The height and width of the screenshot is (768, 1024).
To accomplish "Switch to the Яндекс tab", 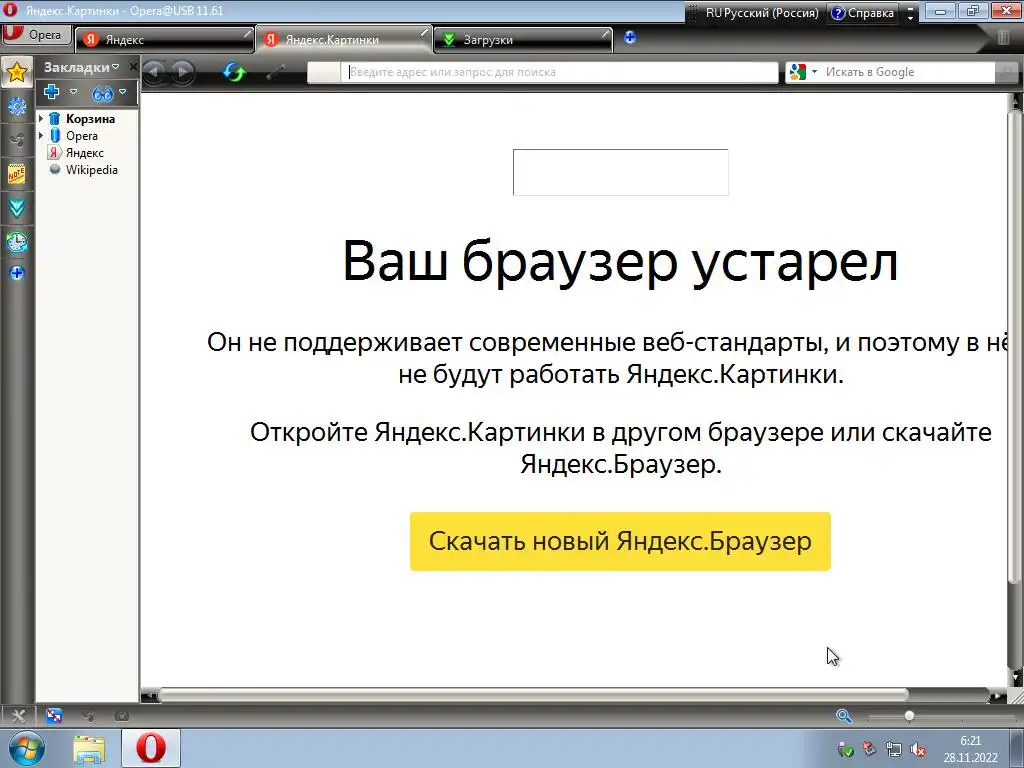I will [x=164, y=40].
